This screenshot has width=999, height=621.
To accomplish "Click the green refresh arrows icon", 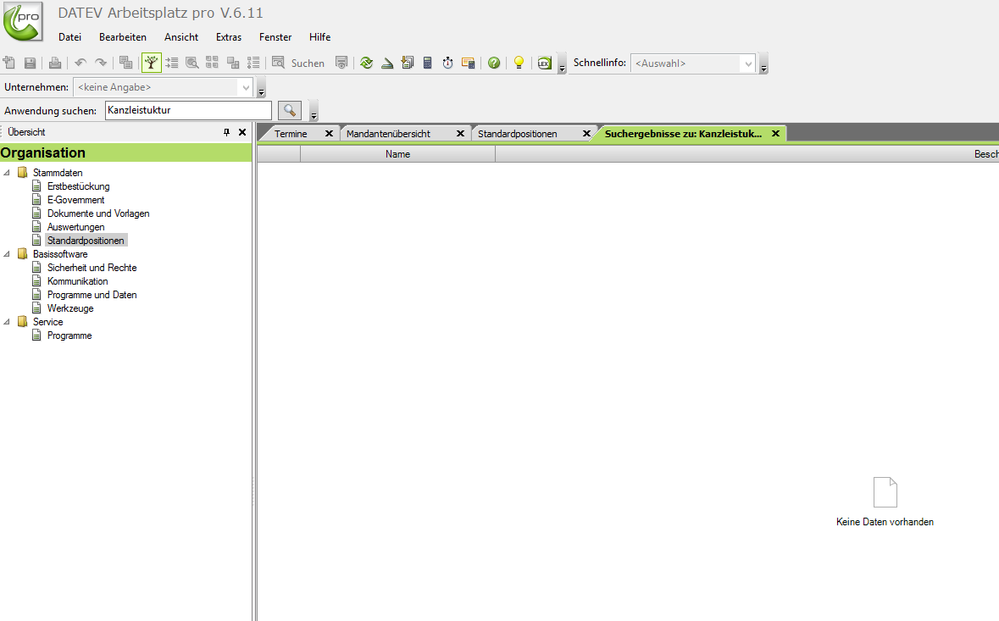I will pos(366,62).
